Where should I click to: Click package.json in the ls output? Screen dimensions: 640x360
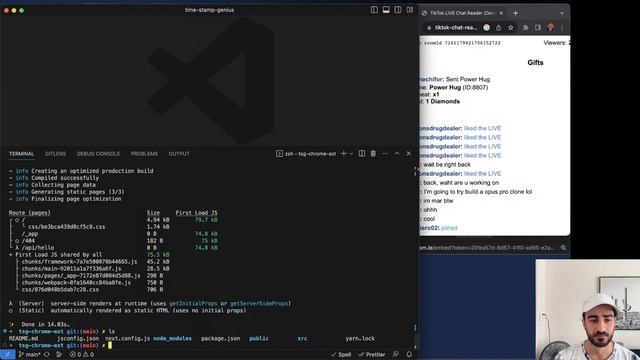[x=220, y=338]
